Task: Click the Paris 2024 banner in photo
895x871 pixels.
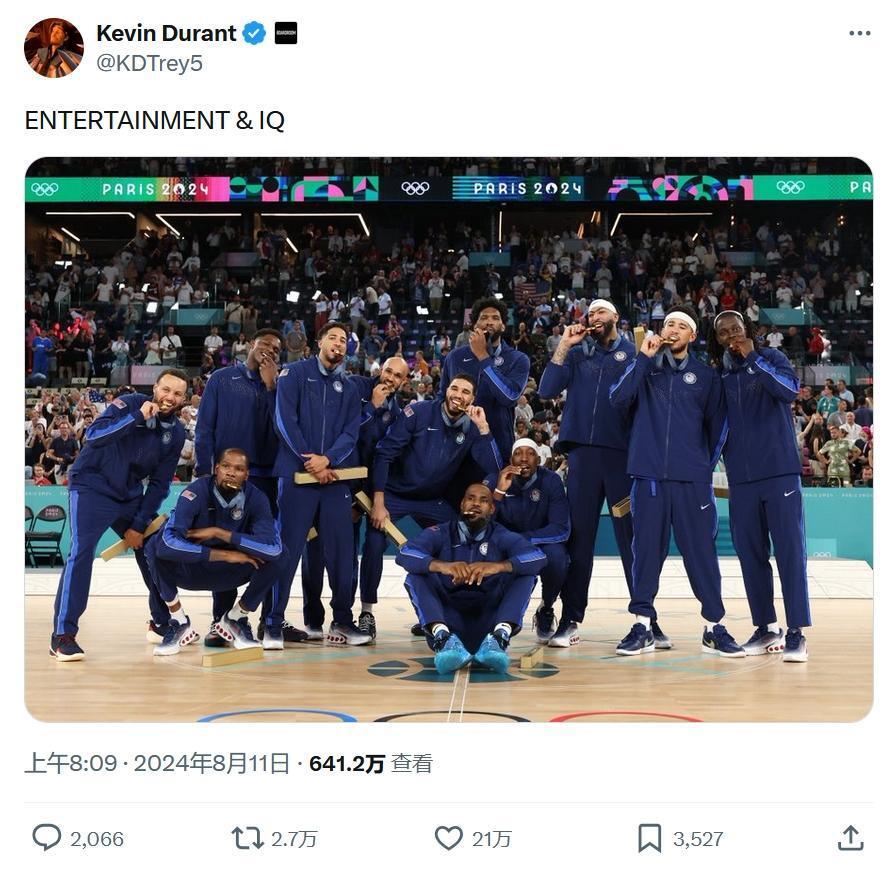Action: [449, 188]
